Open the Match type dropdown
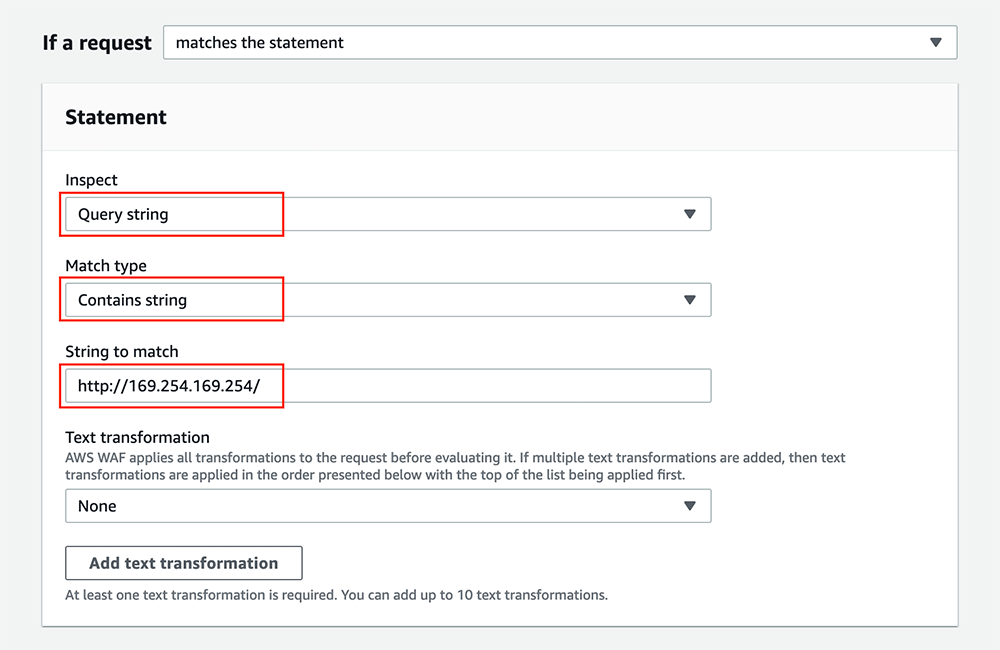 pyautogui.click(x=388, y=300)
